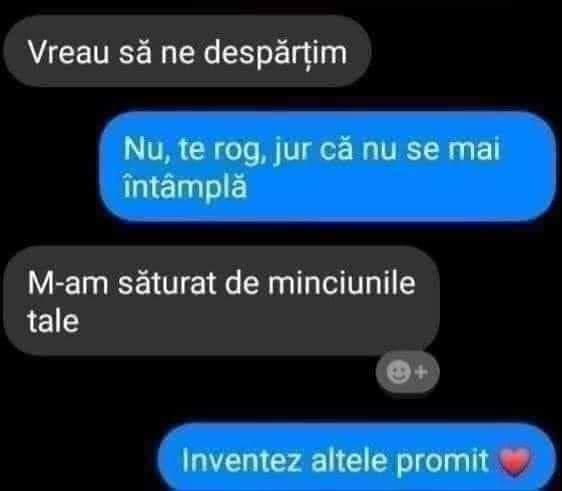This screenshot has height=491, width=562.
Task: Open the emoji reaction button under the message
Action: (x=408, y=372)
